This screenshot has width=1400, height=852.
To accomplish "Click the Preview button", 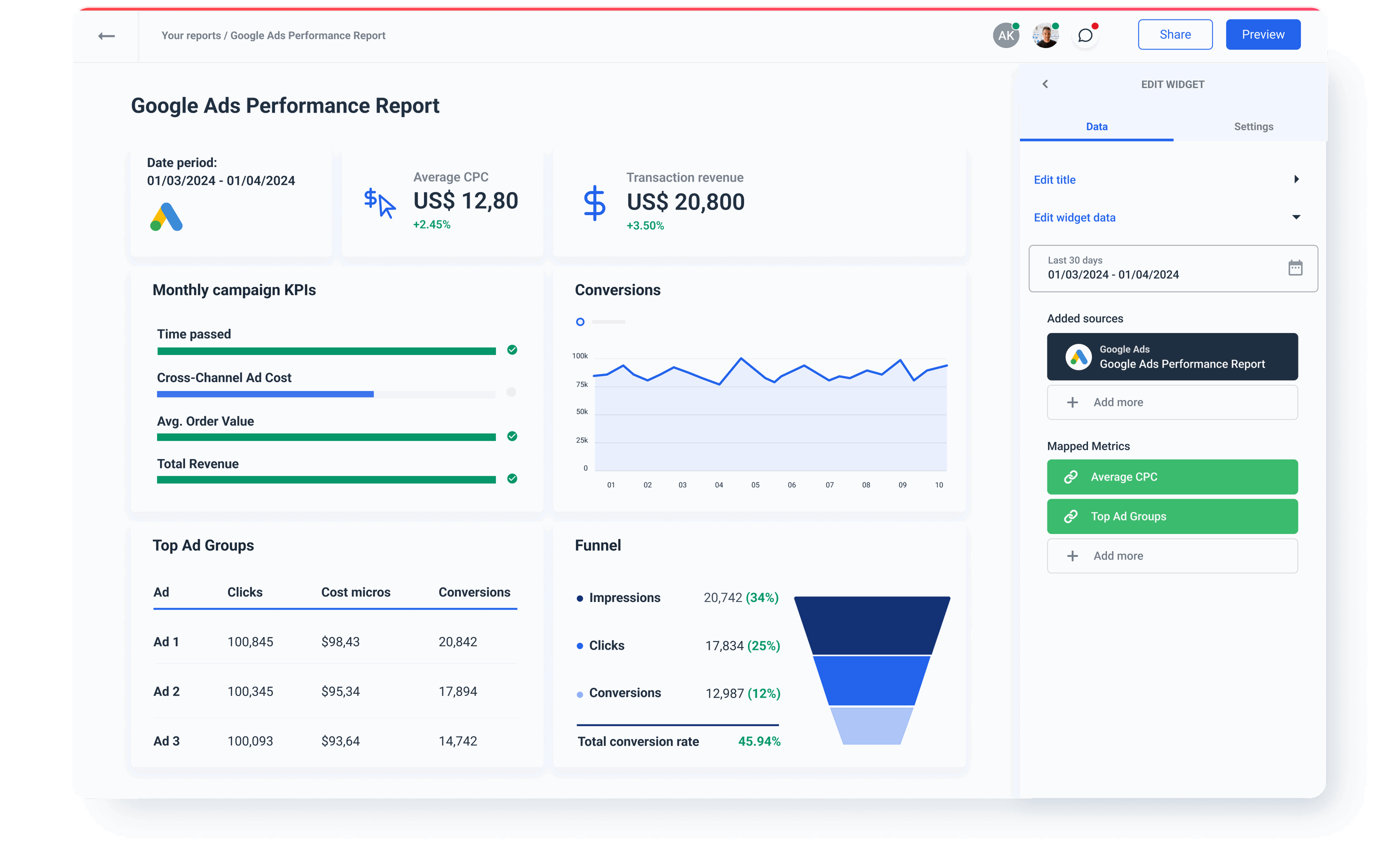I will [x=1262, y=34].
